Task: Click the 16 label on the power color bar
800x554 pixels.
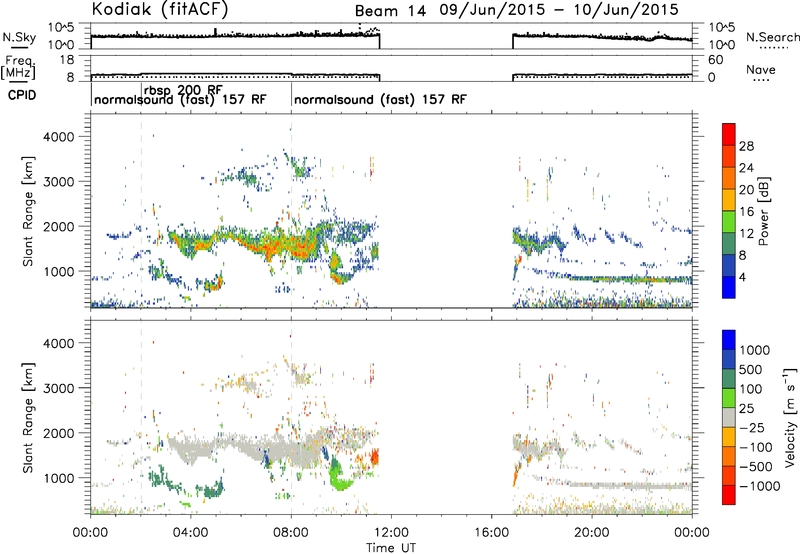Action: click(x=746, y=212)
